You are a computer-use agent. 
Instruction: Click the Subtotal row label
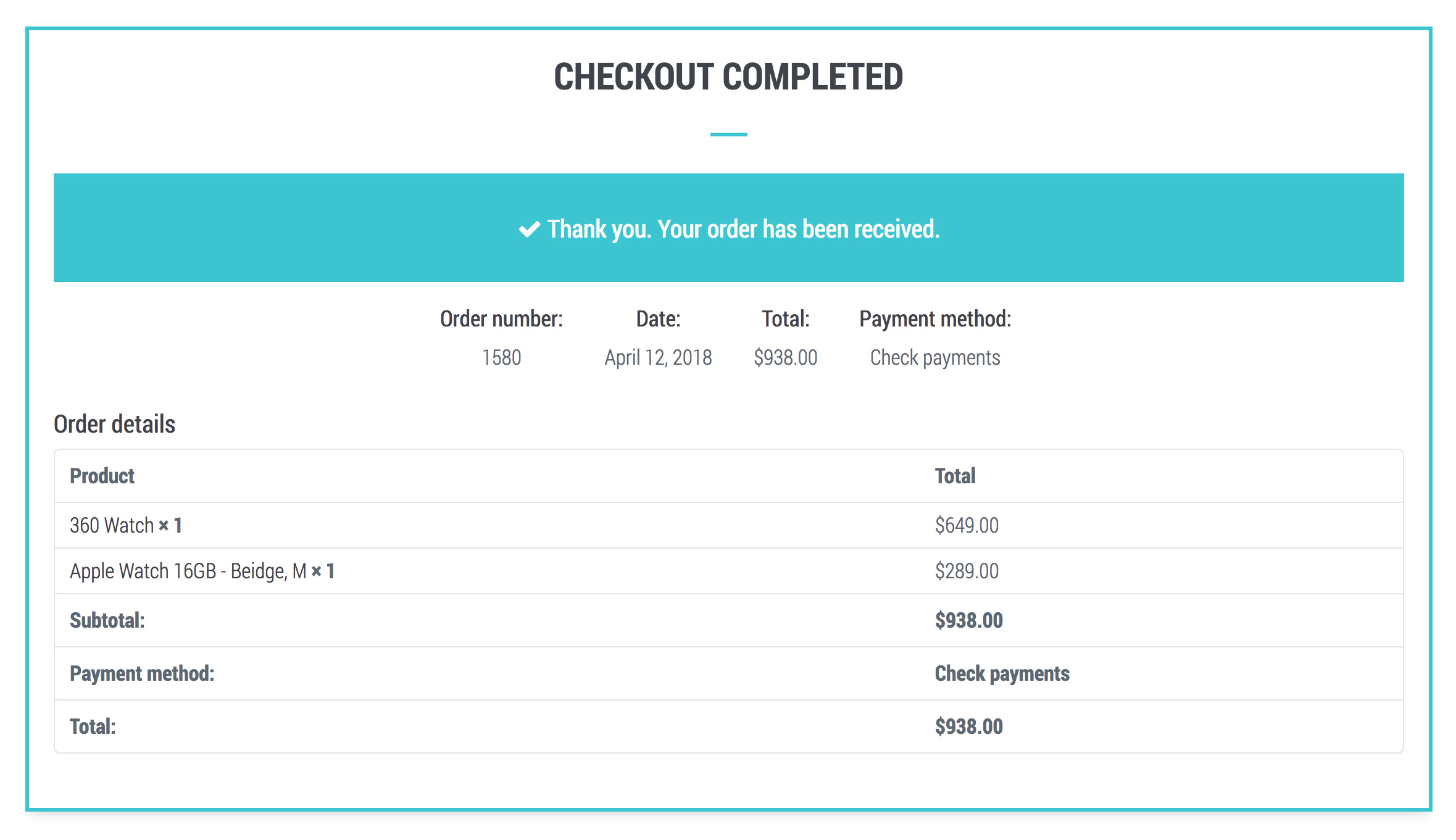click(x=107, y=620)
